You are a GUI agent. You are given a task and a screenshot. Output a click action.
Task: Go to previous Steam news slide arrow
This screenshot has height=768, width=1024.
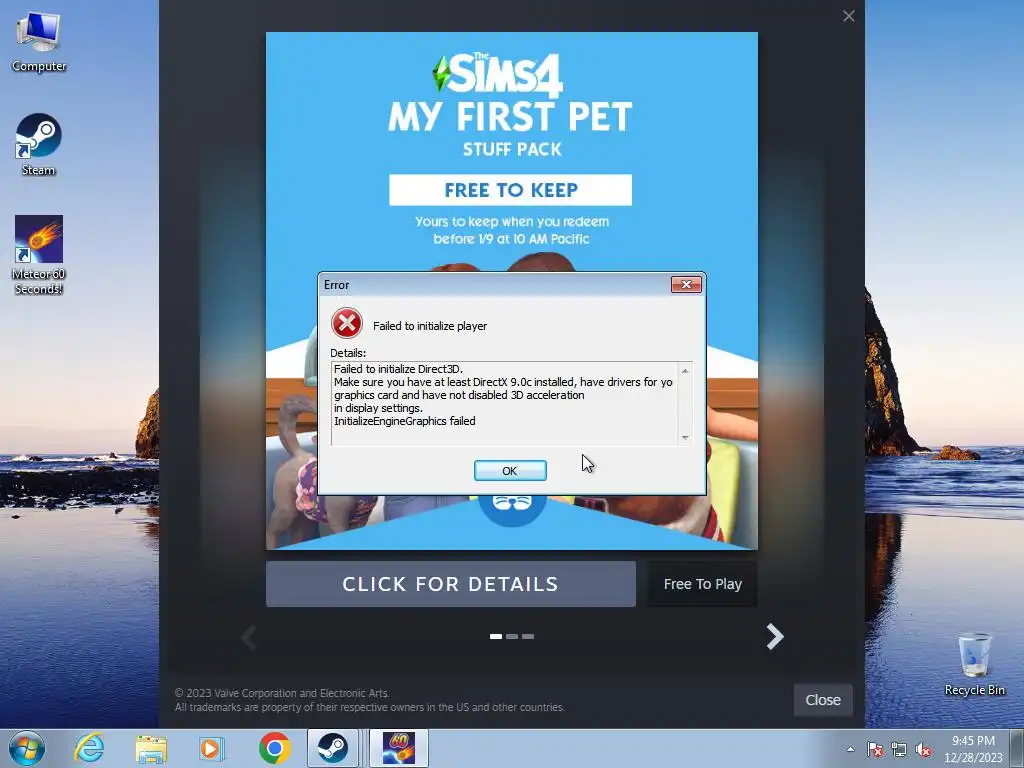click(x=249, y=636)
